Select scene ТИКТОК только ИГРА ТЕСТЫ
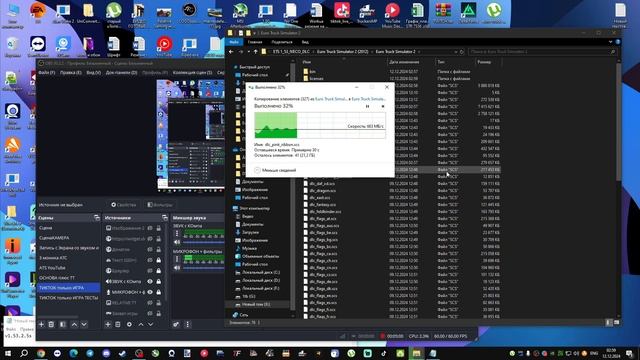Image resolution: width=640 pixels, height=360 pixels. [68, 298]
